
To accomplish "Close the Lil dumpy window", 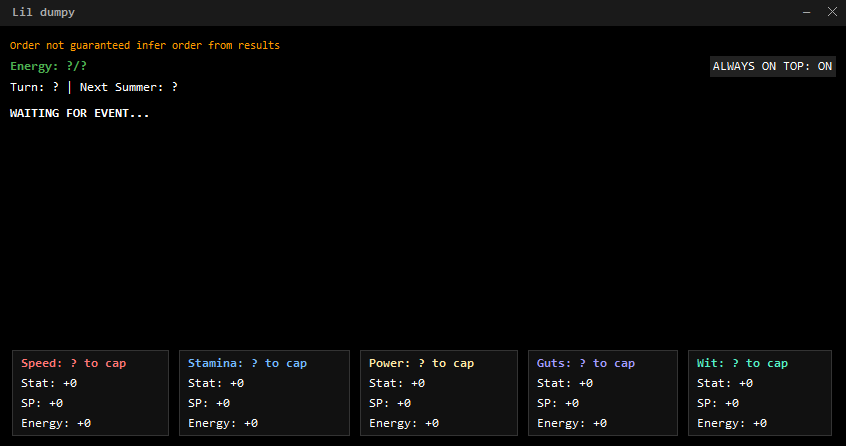I will [833, 12].
